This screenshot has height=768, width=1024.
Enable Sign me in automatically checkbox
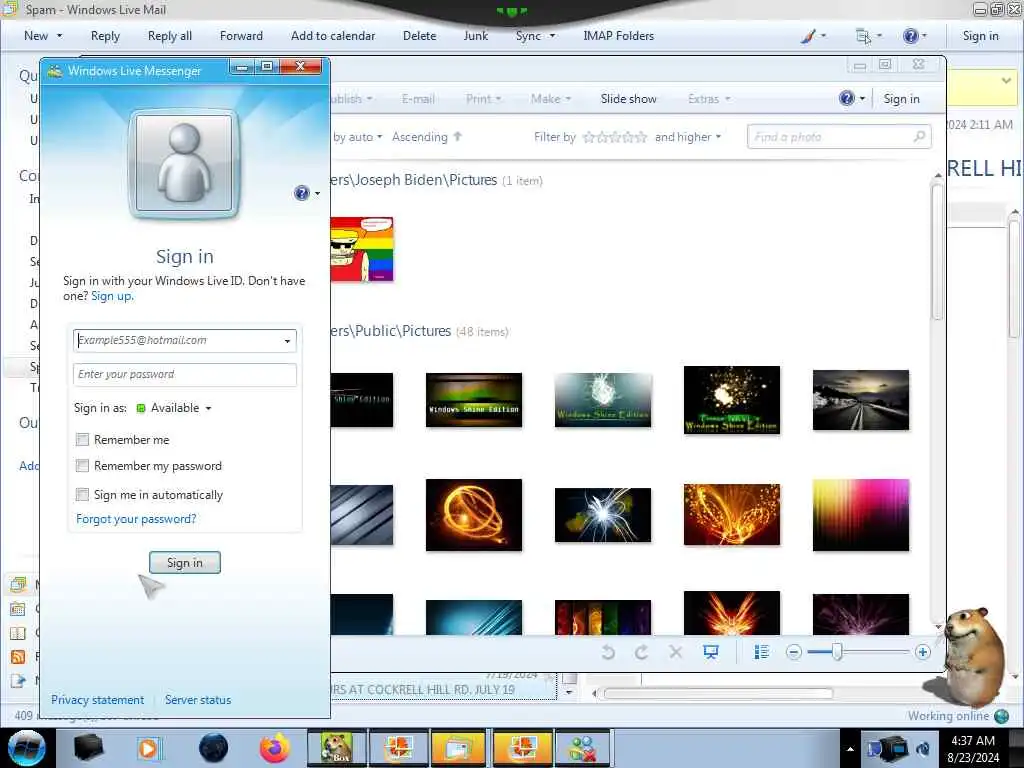click(82, 494)
